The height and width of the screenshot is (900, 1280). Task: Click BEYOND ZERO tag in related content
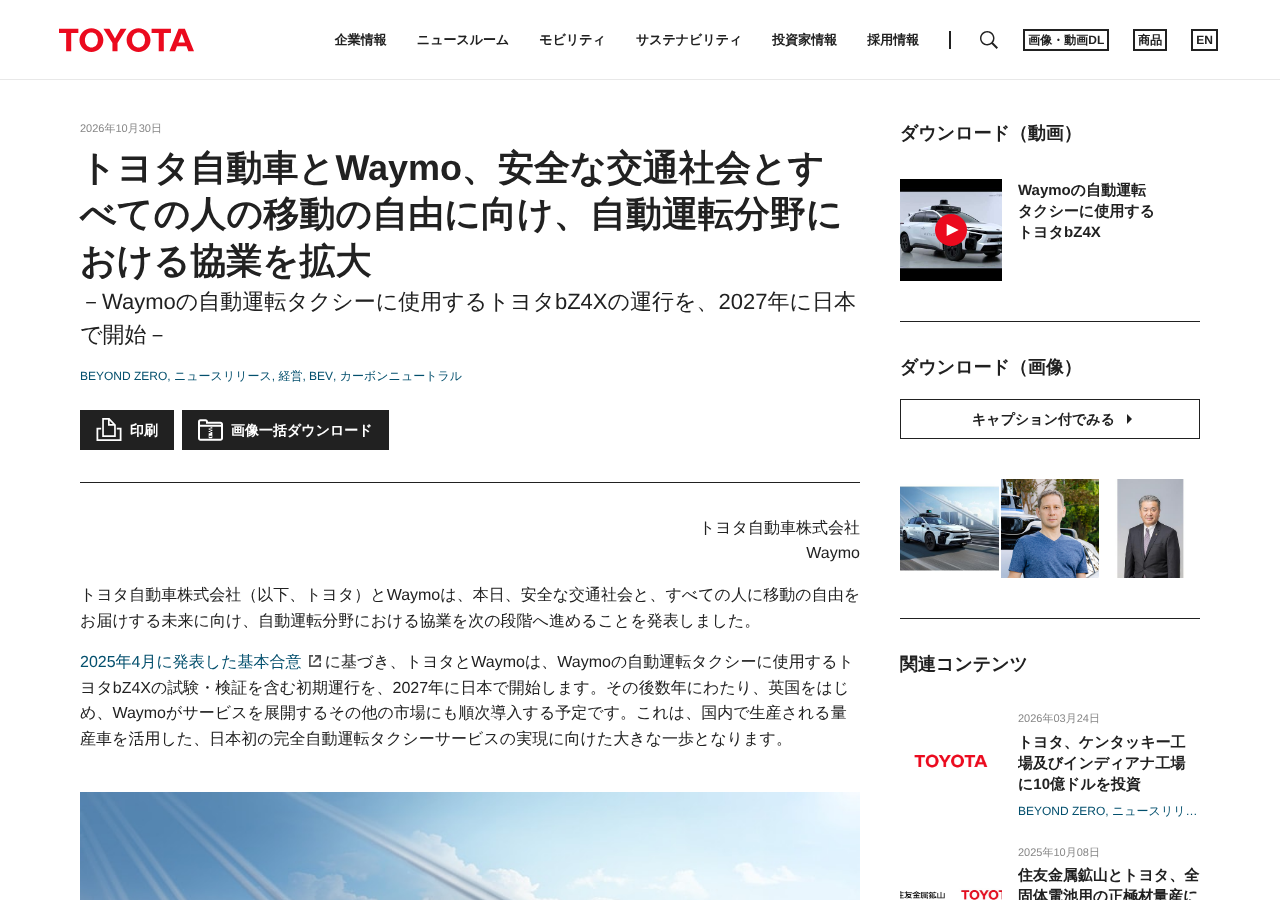[x=1062, y=811]
